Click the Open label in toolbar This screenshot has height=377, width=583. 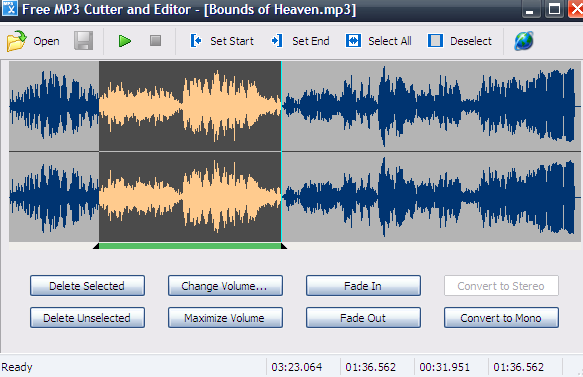pyautogui.click(x=46, y=41)
